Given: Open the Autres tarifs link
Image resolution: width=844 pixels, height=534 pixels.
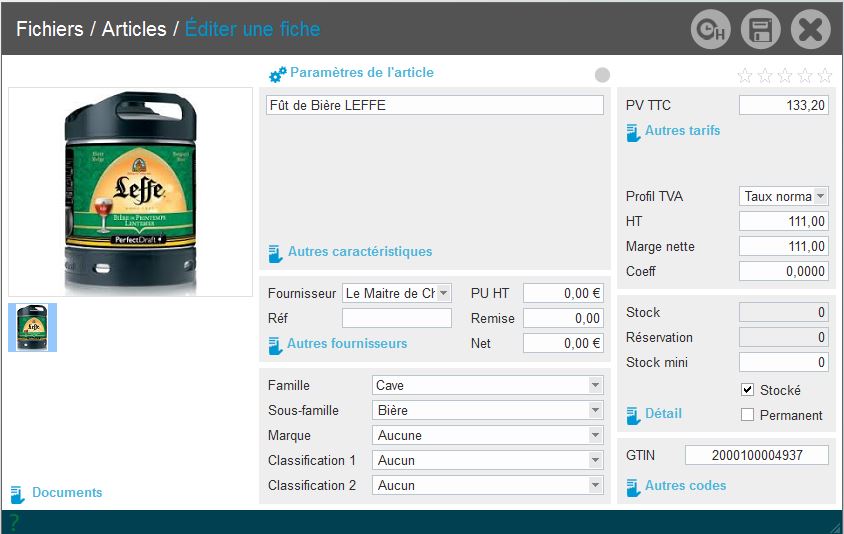Looking at the screenshot, I should coord(683,130).
